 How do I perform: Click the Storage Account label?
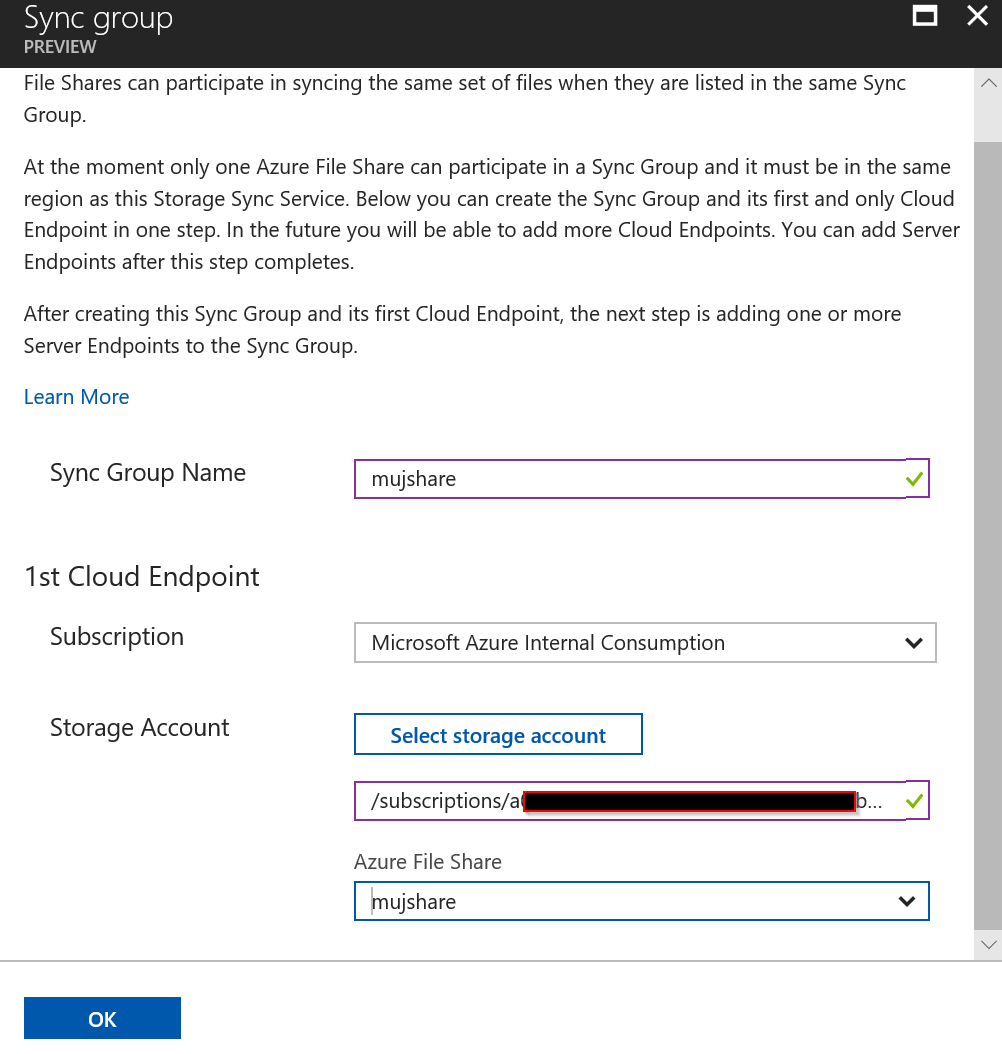[140, 728]
